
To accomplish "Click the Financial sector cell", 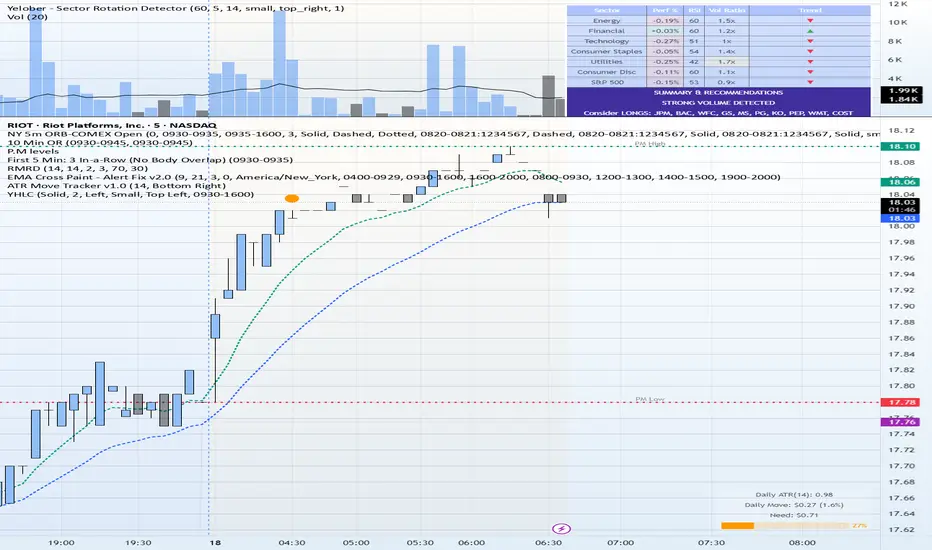I will point(606,31).
